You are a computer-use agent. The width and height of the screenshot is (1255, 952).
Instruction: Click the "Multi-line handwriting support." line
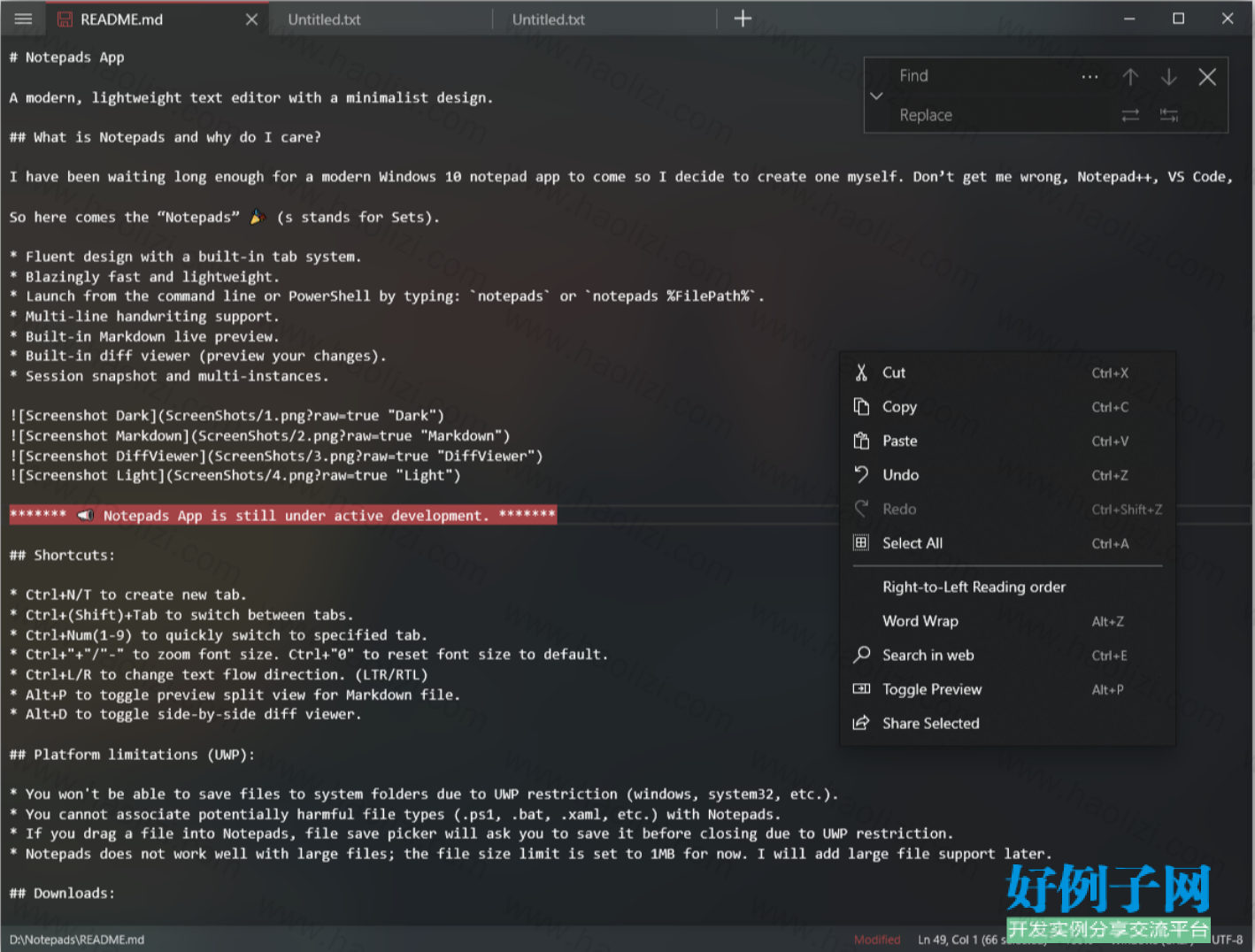[144, 317]
